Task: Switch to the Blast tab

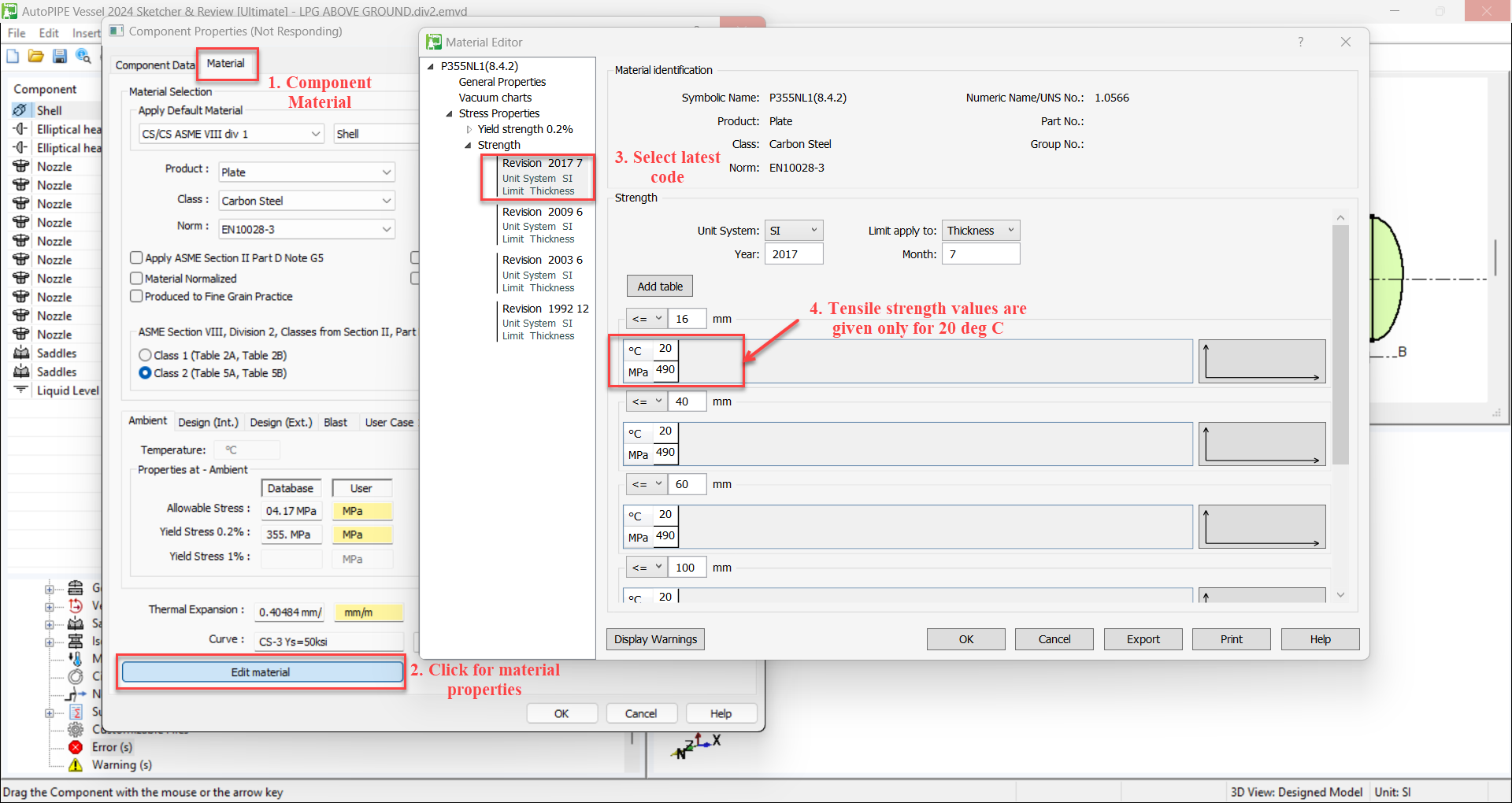Action: coord(335,423)
